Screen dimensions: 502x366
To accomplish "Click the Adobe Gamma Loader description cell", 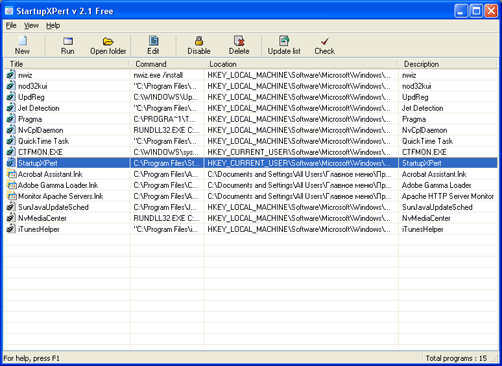I will [436, 185].
